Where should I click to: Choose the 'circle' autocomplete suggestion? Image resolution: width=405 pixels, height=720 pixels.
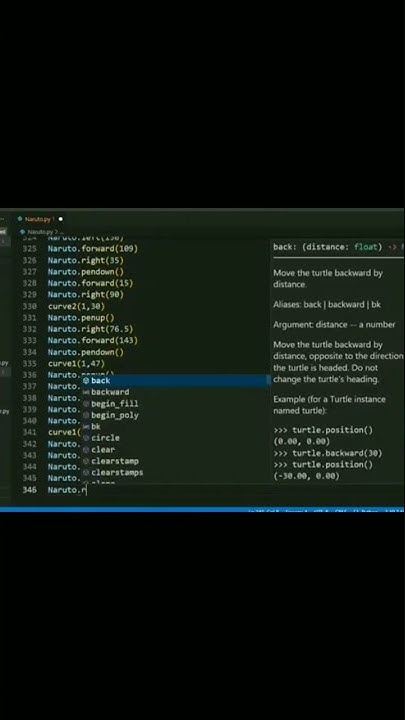(x=175, y=438)
